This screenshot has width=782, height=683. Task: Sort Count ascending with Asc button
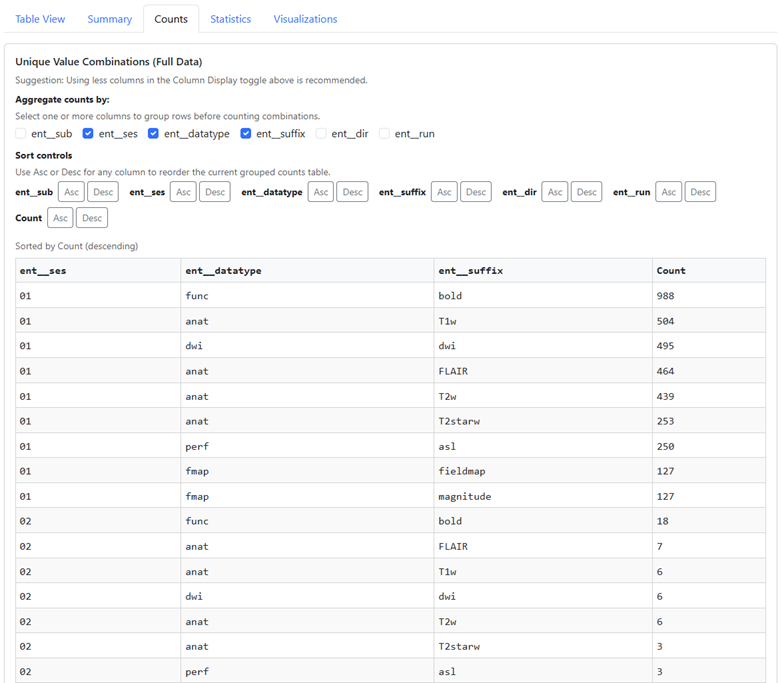point(60,218)
